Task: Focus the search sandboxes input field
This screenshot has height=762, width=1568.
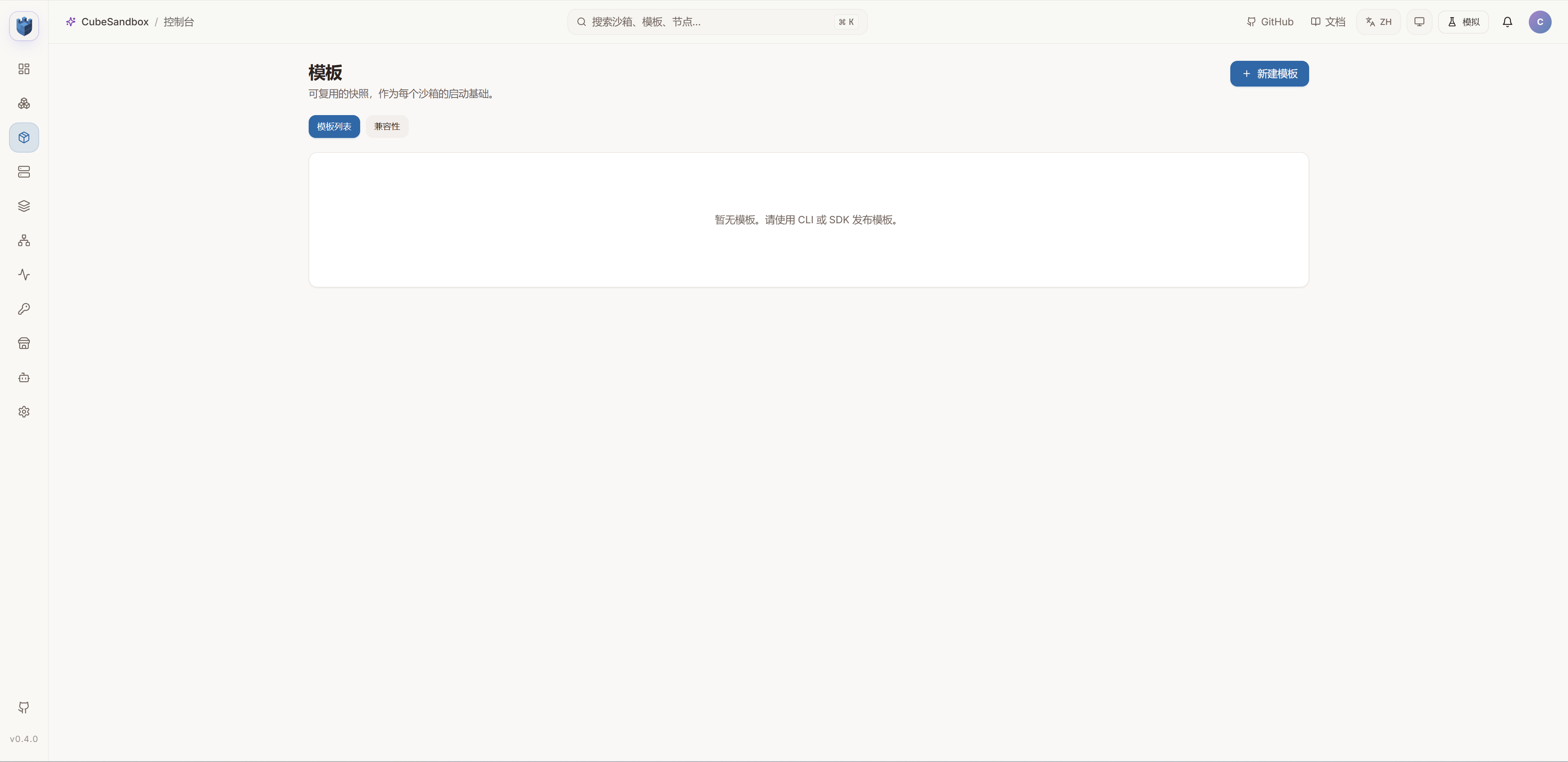Action: [x=717, y=22]
